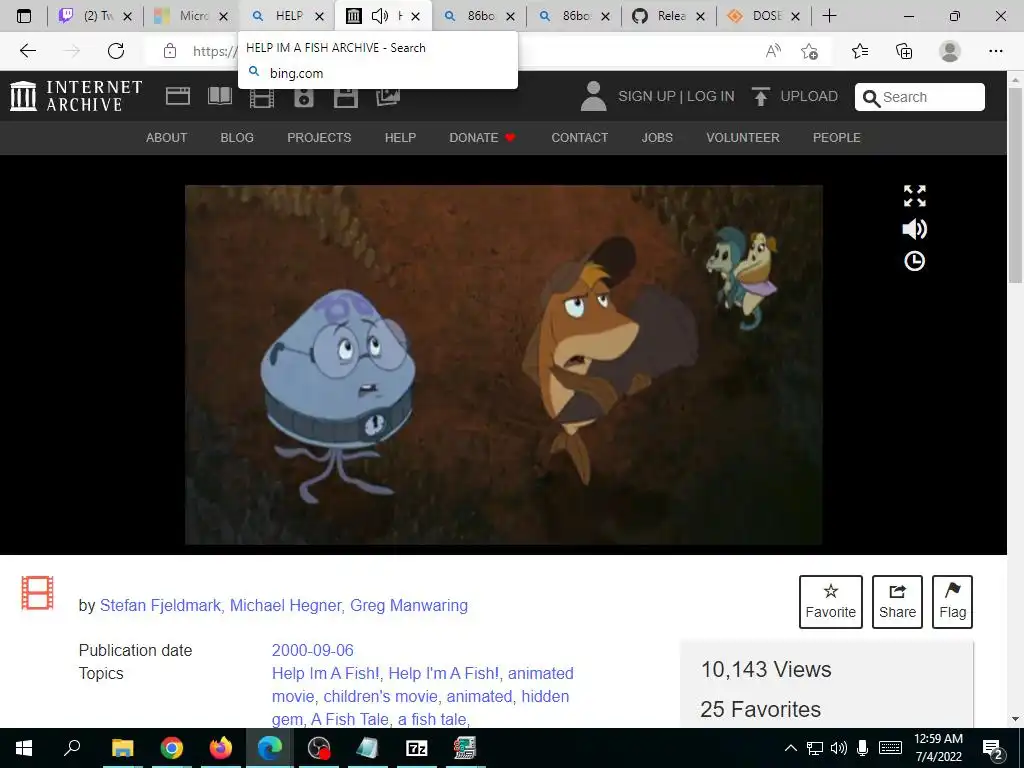Open 7-Zip from the taskbar

click(x=416, y=748)
